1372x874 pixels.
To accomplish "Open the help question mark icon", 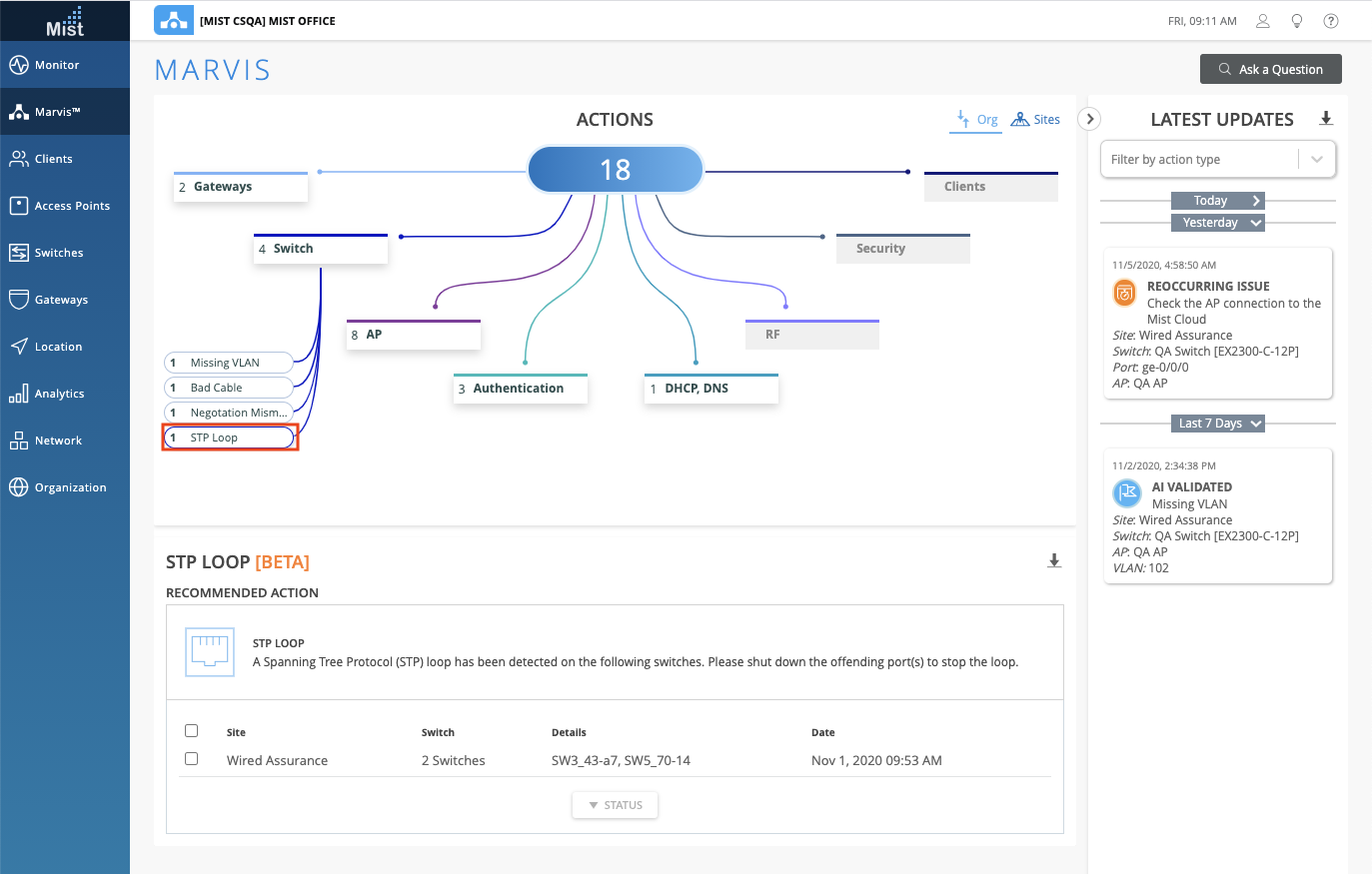I will [1331, 21].
